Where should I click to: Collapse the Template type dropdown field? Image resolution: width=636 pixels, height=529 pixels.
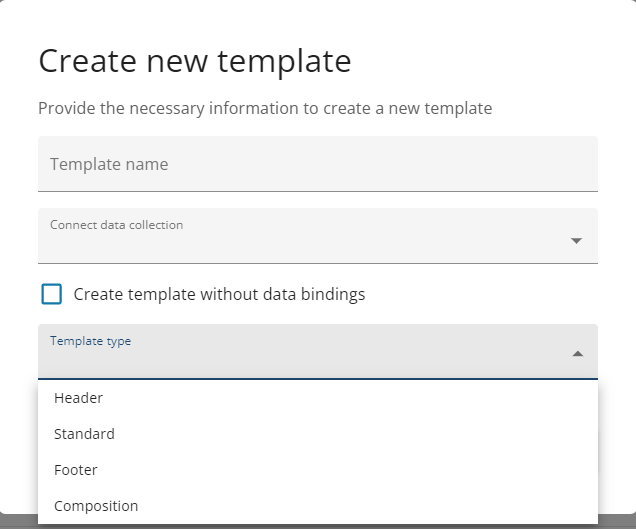click(x=317, y=351)
